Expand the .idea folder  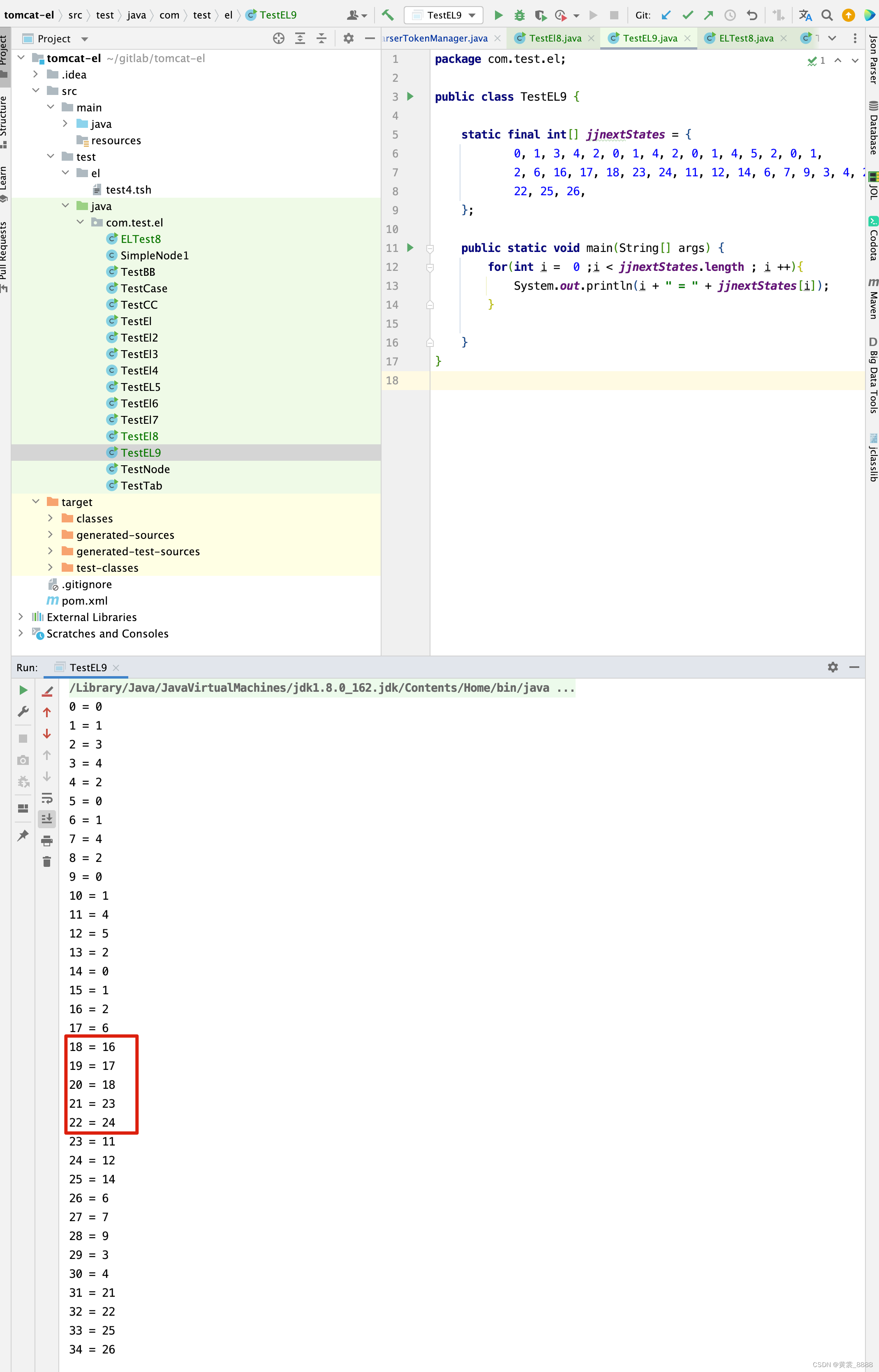[x=35, y=74]
